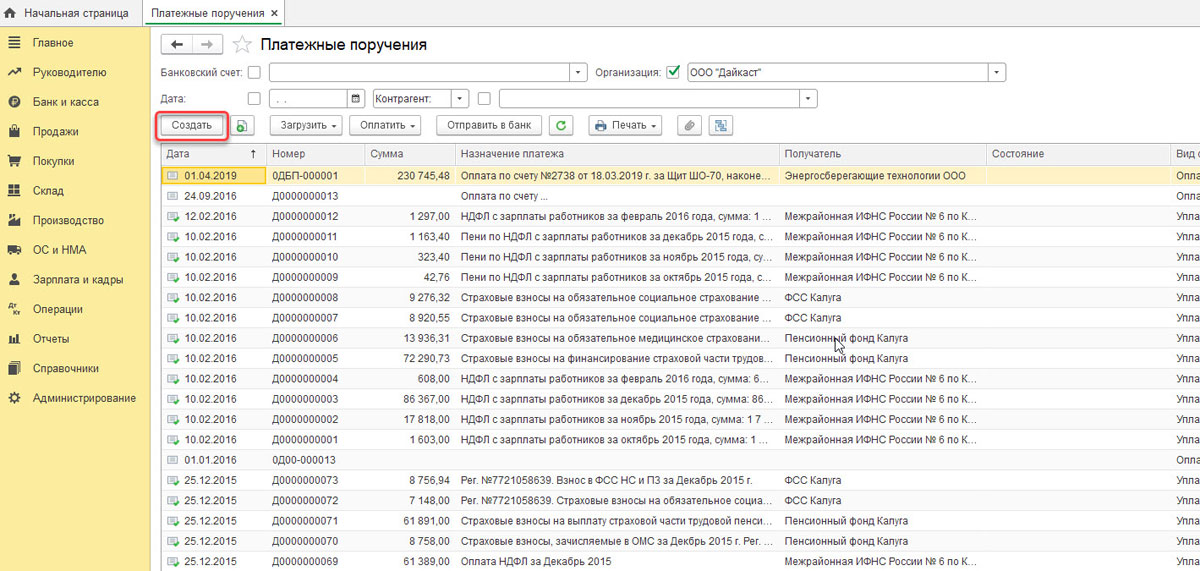Click the Создать button
The height and width of the screenshot is (571, 1200).
[x=192, y=126]
